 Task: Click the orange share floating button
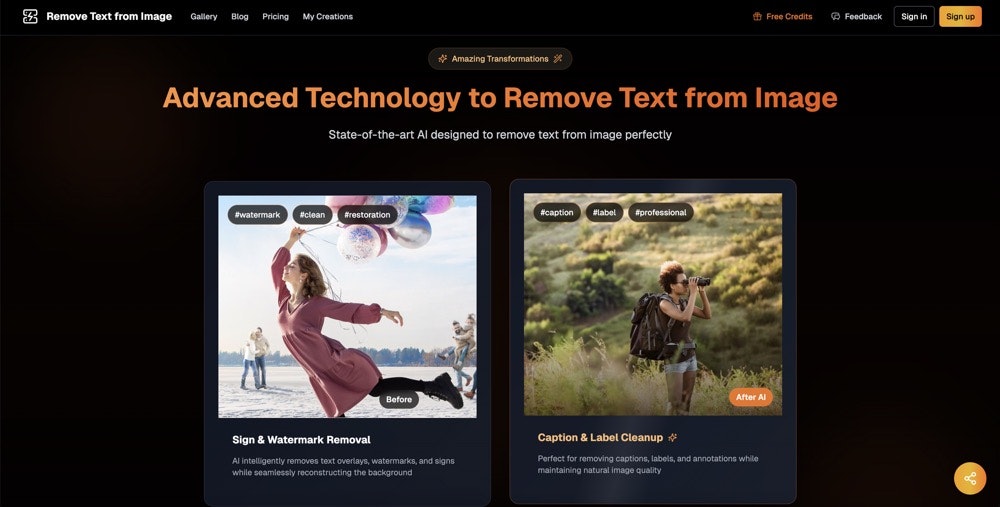click(970, 478)
